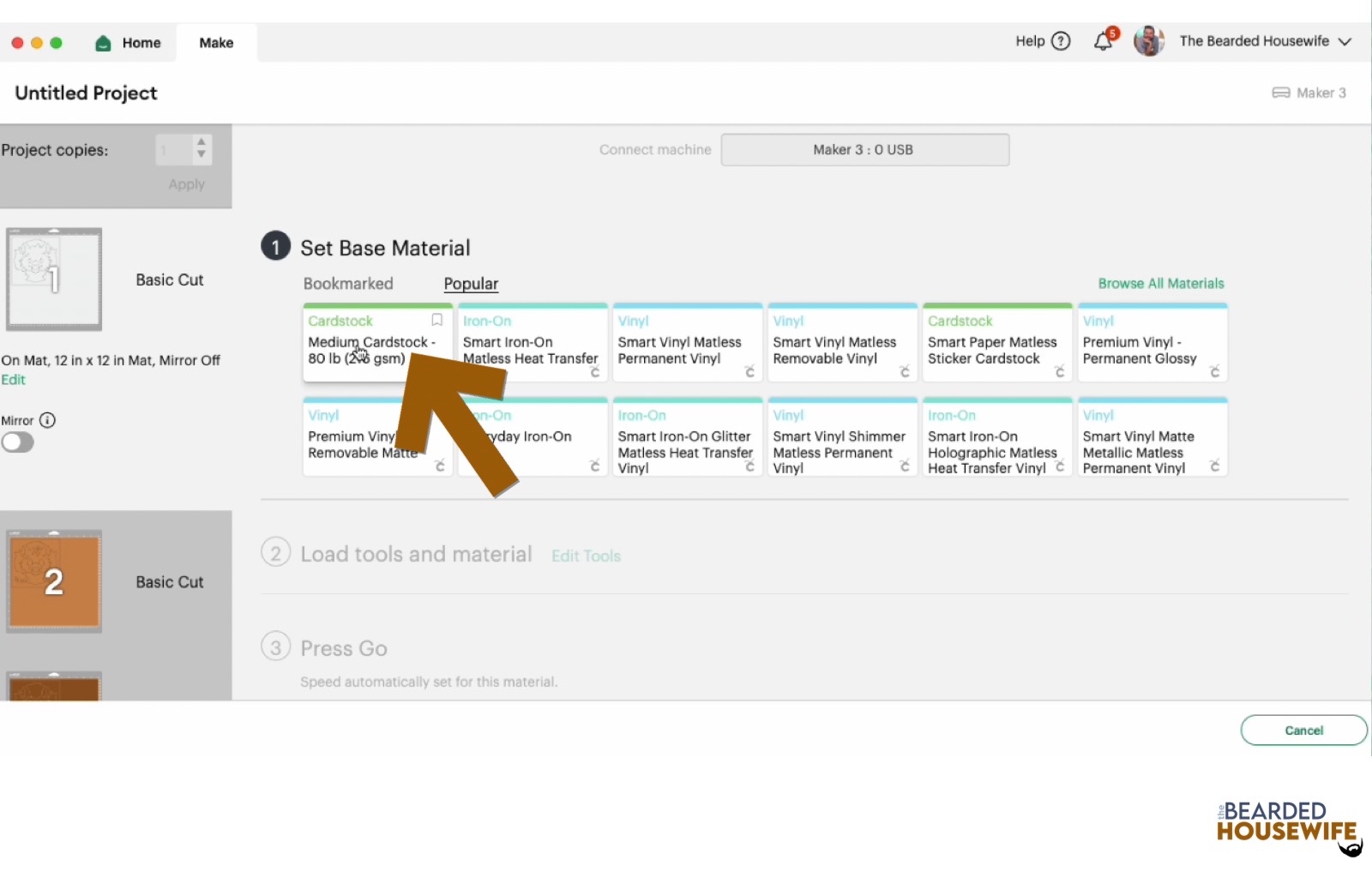This screenshot has height=872, width=1372.
Task: Click the Cancel button
Action: (1303, 730)
